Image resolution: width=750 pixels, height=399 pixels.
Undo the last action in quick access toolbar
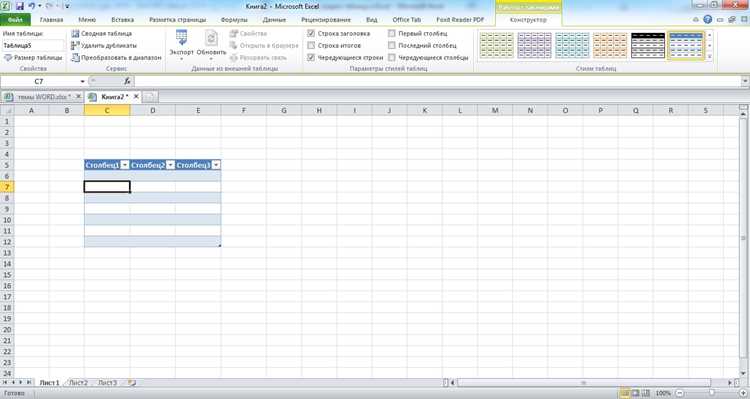click(32, 6)
